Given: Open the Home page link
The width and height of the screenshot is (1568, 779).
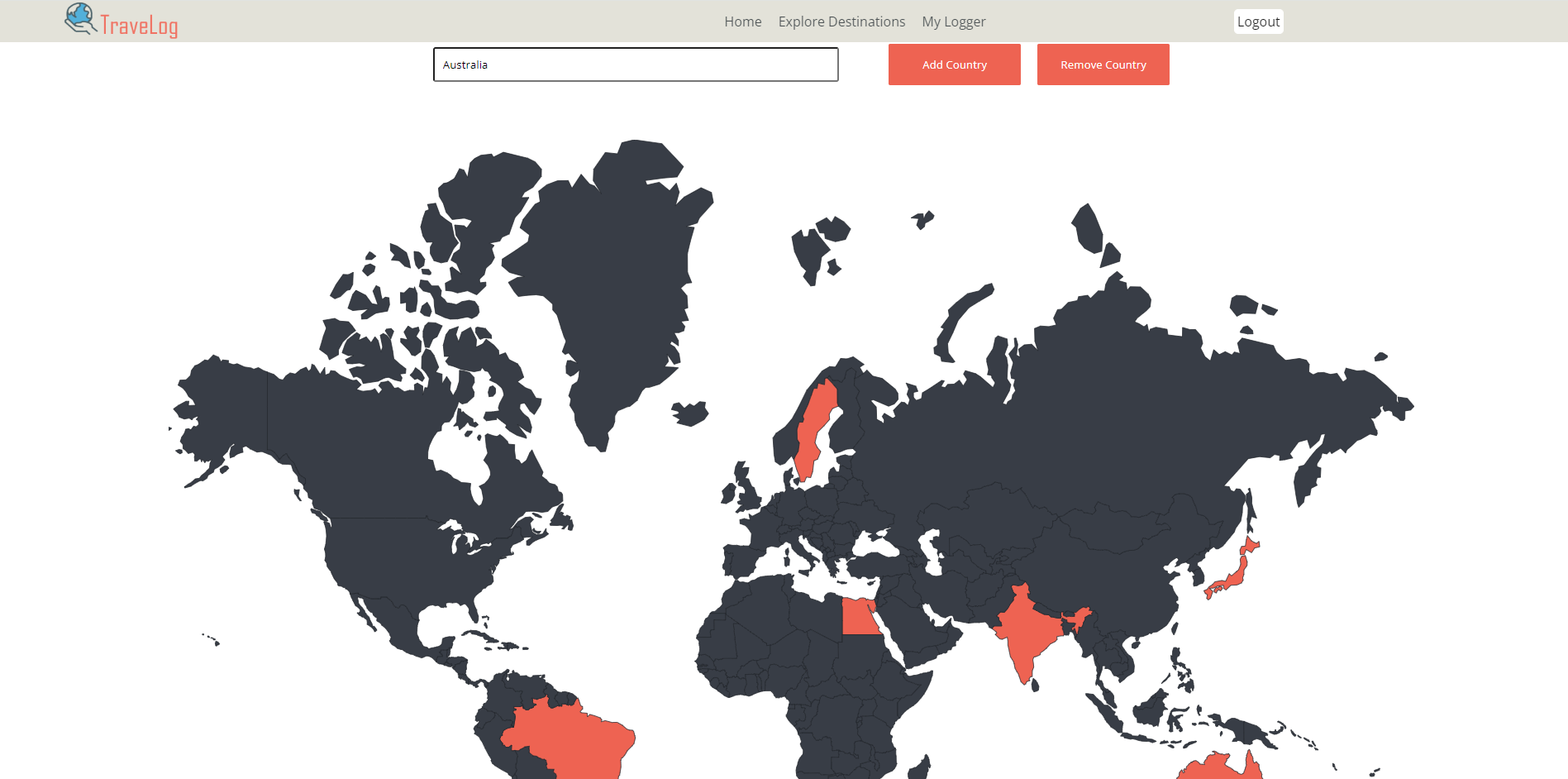Looking at the screenshot, I should coord(742,22).
